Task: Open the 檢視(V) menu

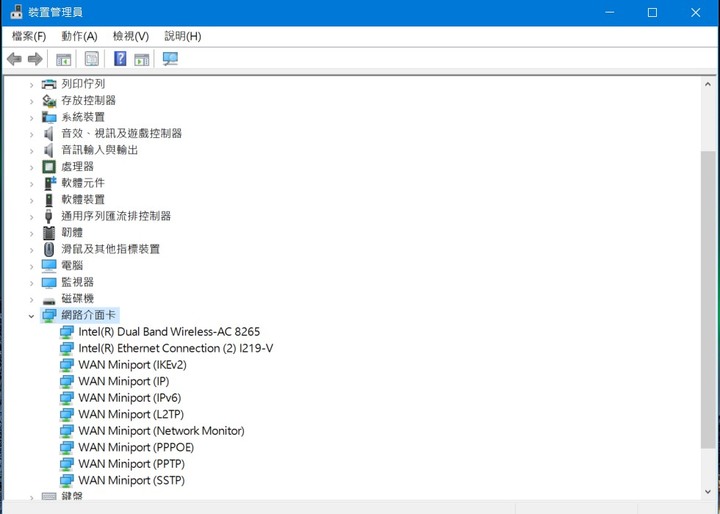Action: [131, 36]
